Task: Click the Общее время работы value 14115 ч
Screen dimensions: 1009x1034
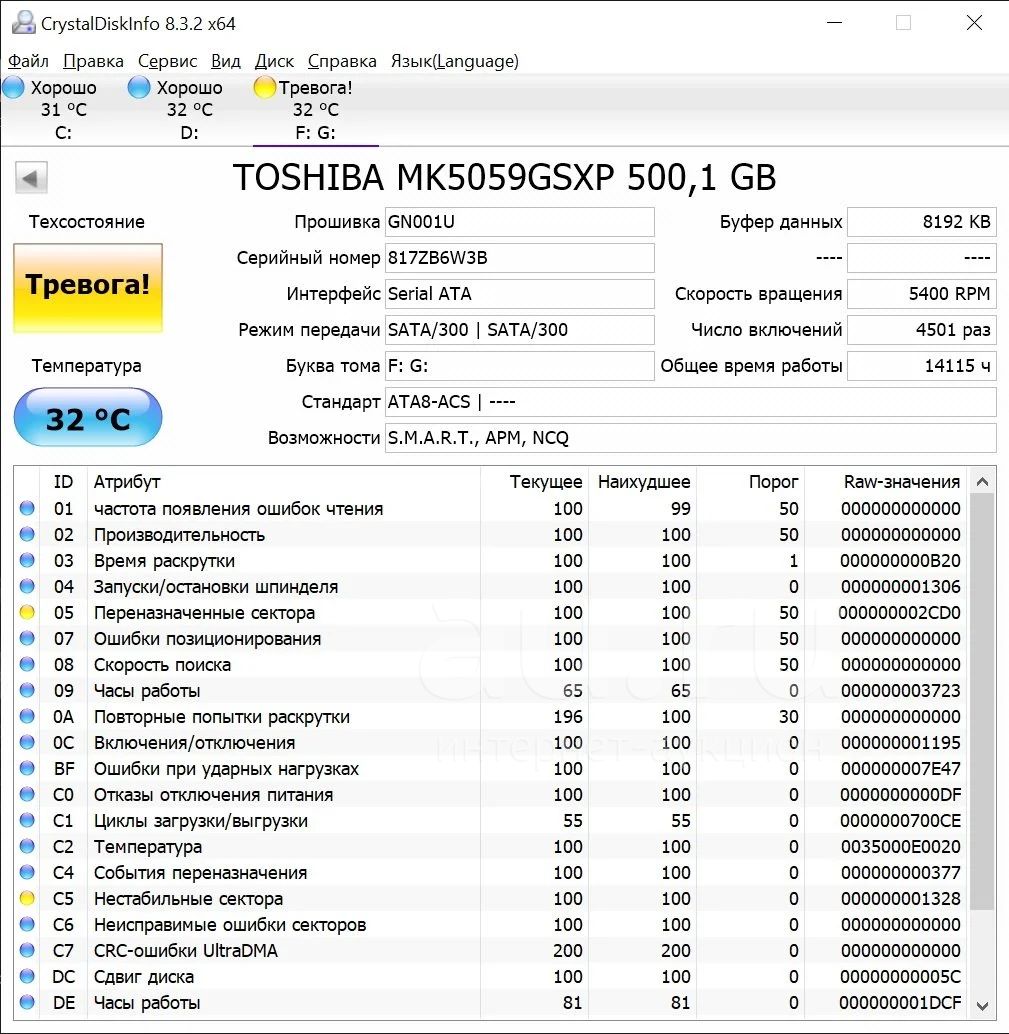Action: [921, 365]
